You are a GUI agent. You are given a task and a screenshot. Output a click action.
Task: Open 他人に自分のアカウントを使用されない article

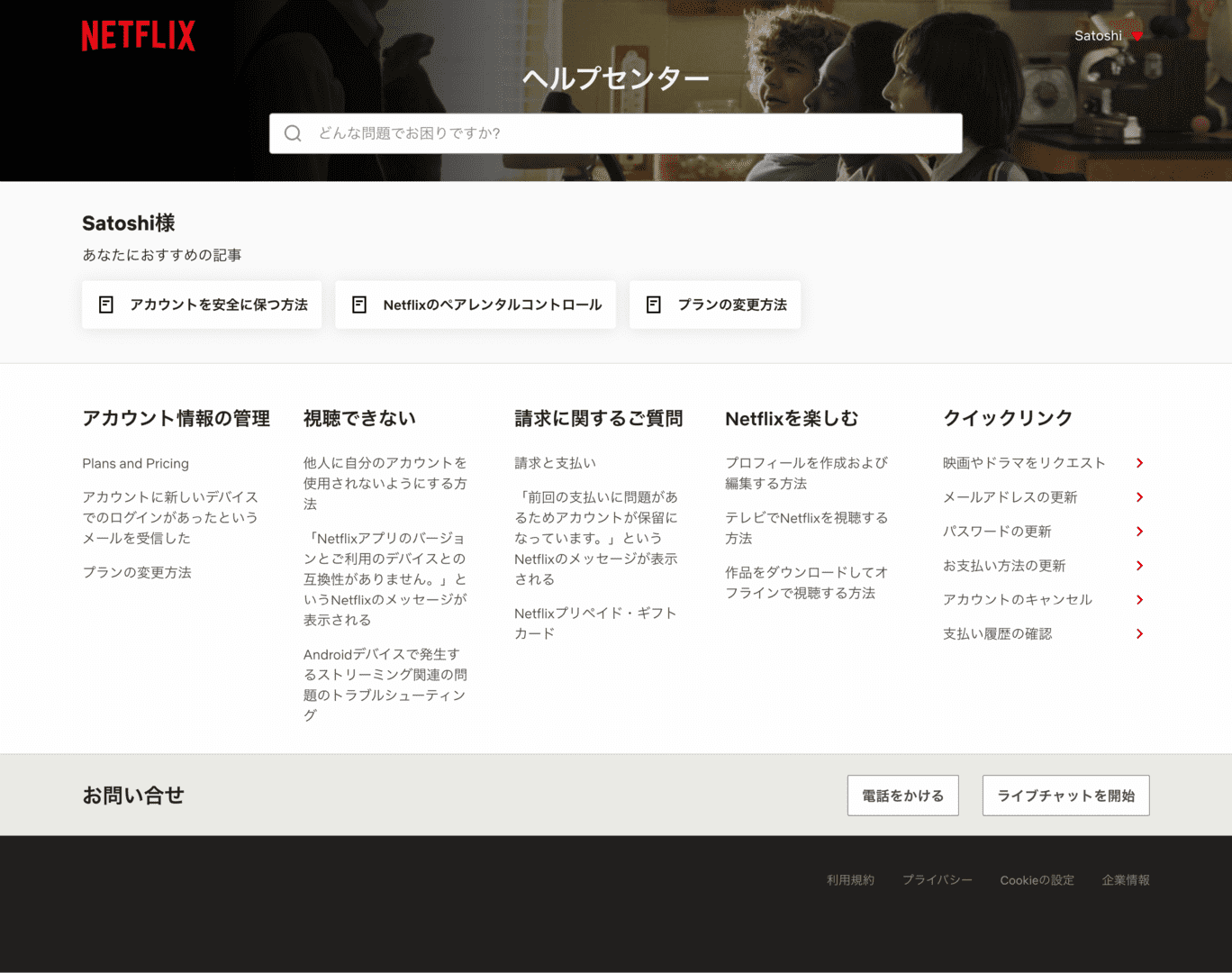pyautogui.click(x=385, y=484)
